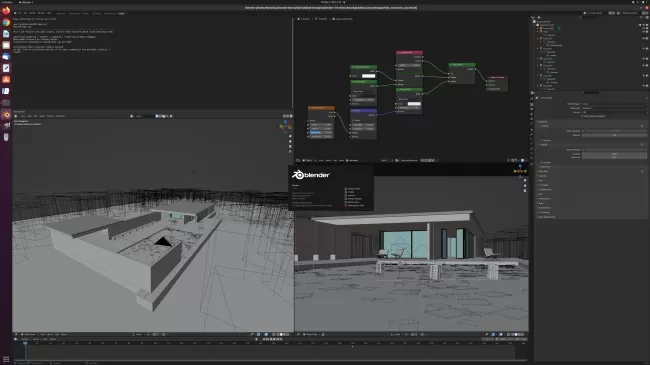
Task: Toggle camera view icon in left viewport
Action: click(290, 146)
